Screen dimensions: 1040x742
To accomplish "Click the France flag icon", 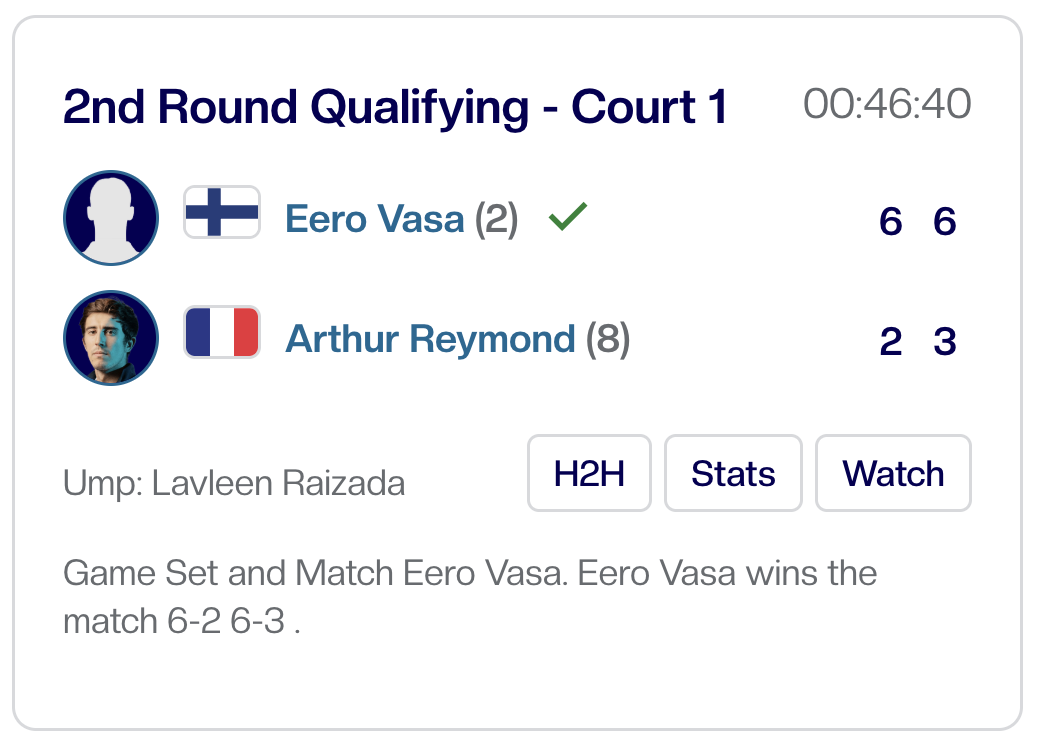I will click(x=222, y=333).
